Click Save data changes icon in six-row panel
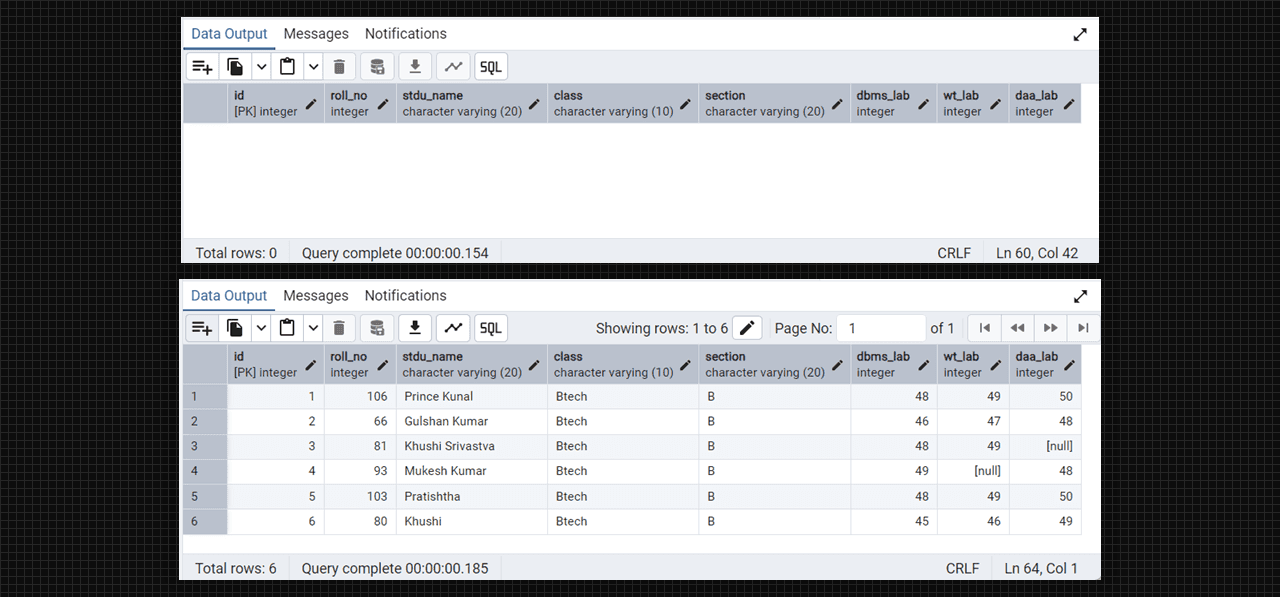The image size is (1280, 597). (x=377, y=328)
